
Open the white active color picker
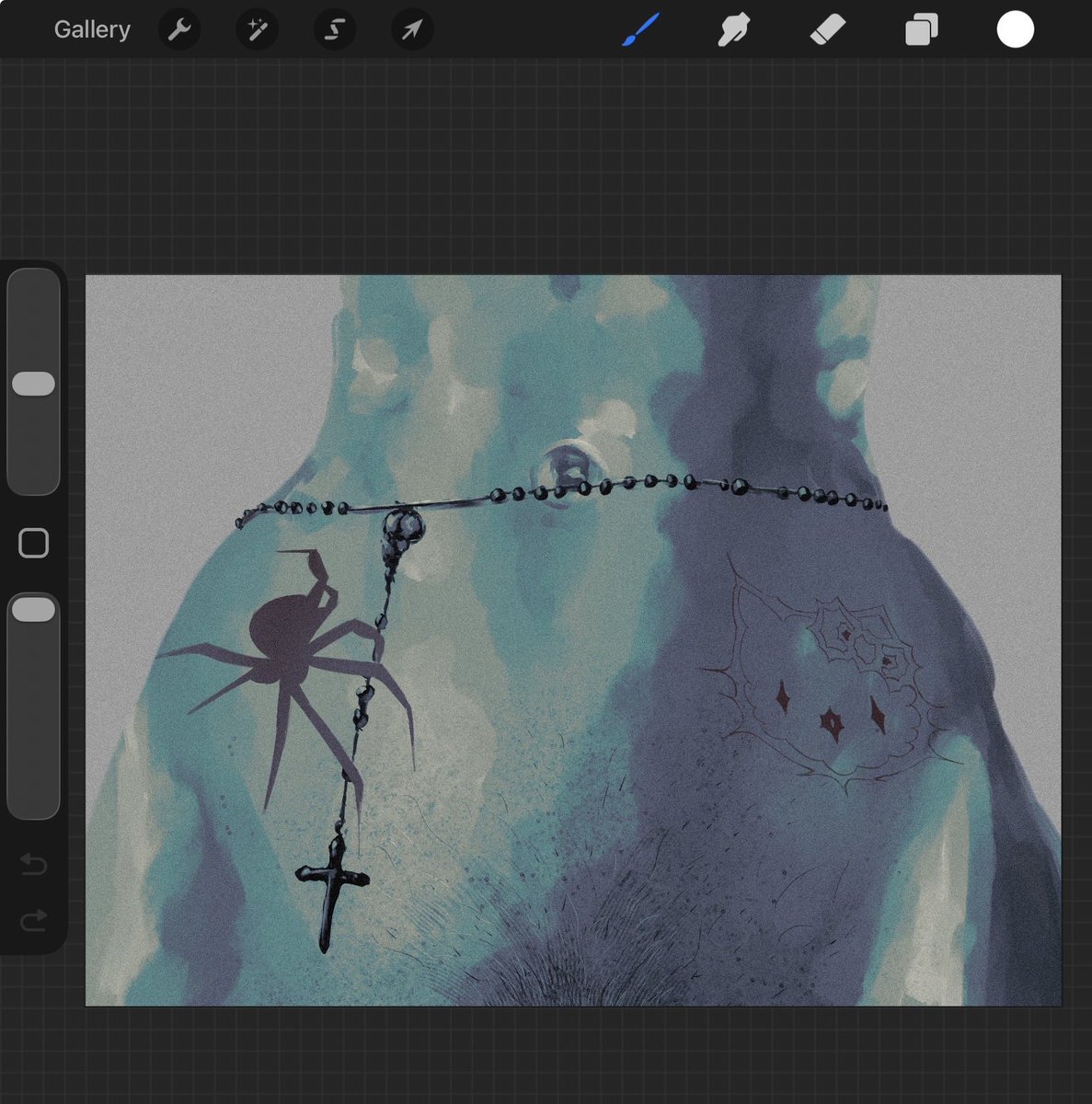click(1016, 29)
